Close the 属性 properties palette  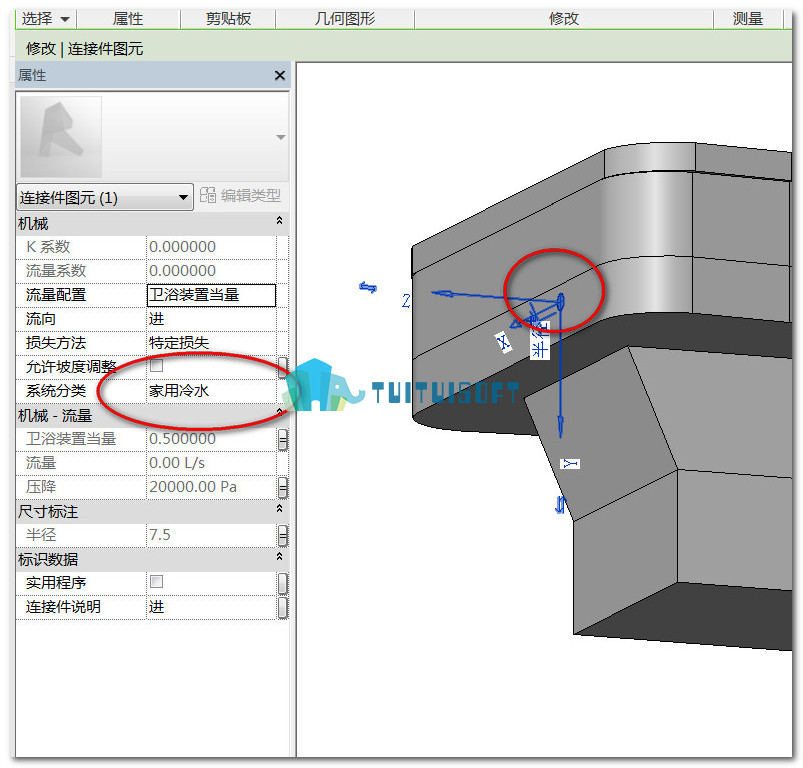(280, 76)
